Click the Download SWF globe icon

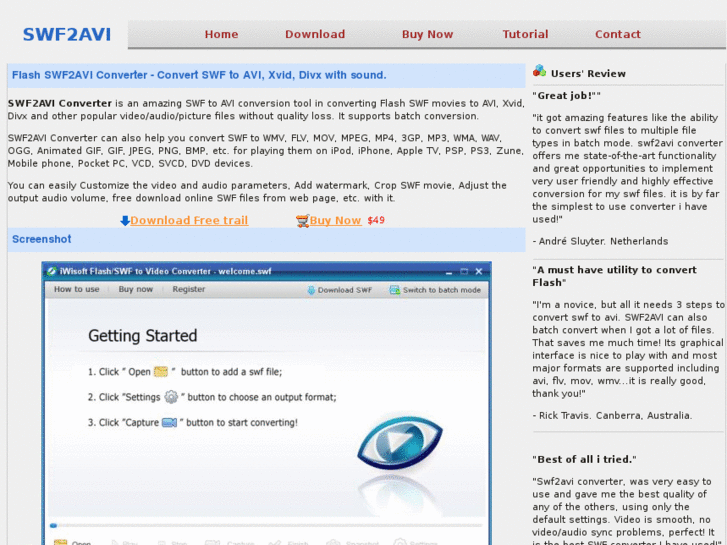click(x=311, y=290)
